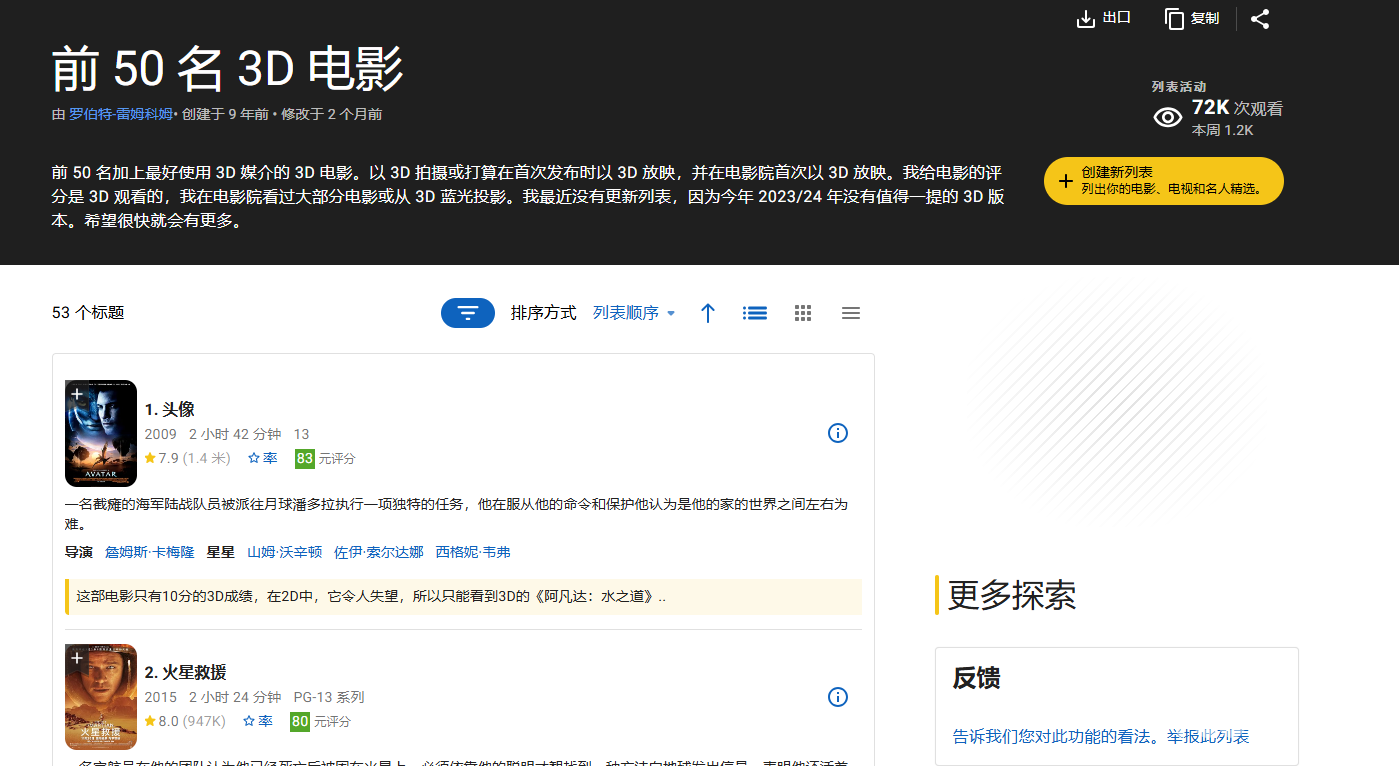Image resolution: width=1399 pixels, height=766 pixels.
Task: Click the export download icon
Action: pos(1085,19)
